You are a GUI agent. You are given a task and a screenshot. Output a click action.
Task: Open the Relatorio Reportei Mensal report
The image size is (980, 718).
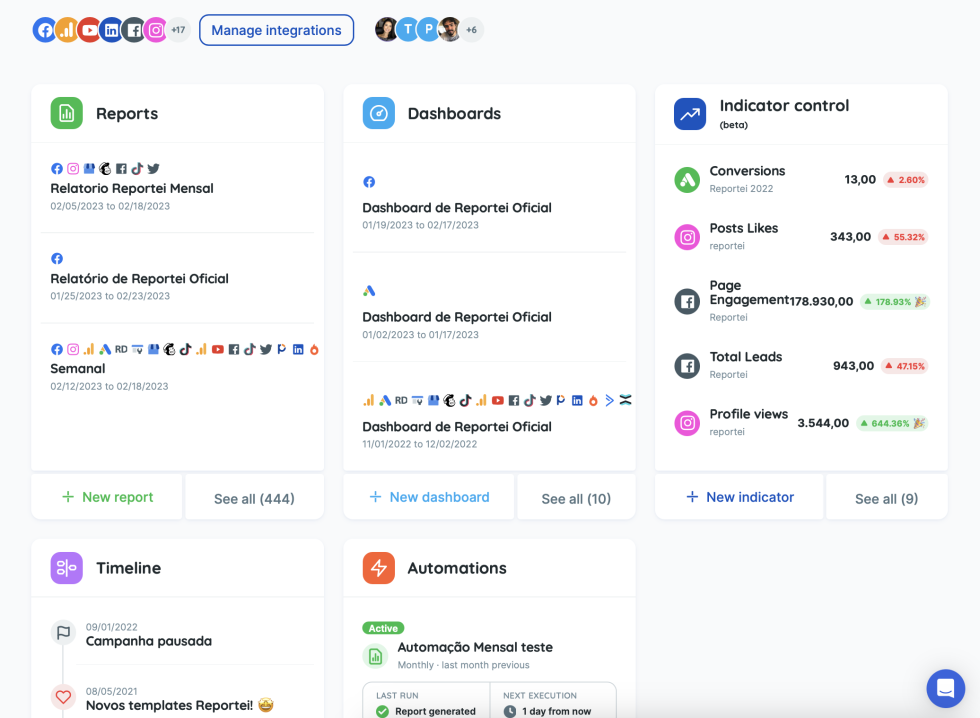[x=132, y=188]
